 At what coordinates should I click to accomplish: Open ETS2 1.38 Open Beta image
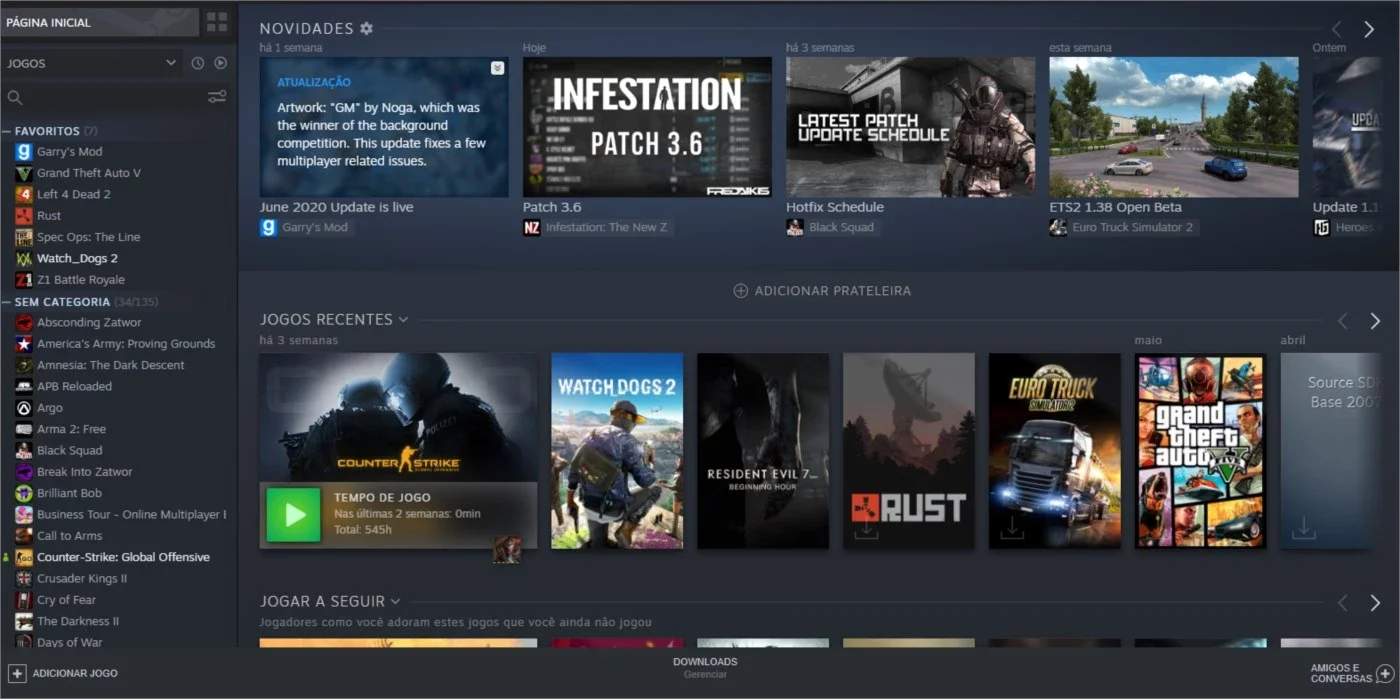(1174, 127)
